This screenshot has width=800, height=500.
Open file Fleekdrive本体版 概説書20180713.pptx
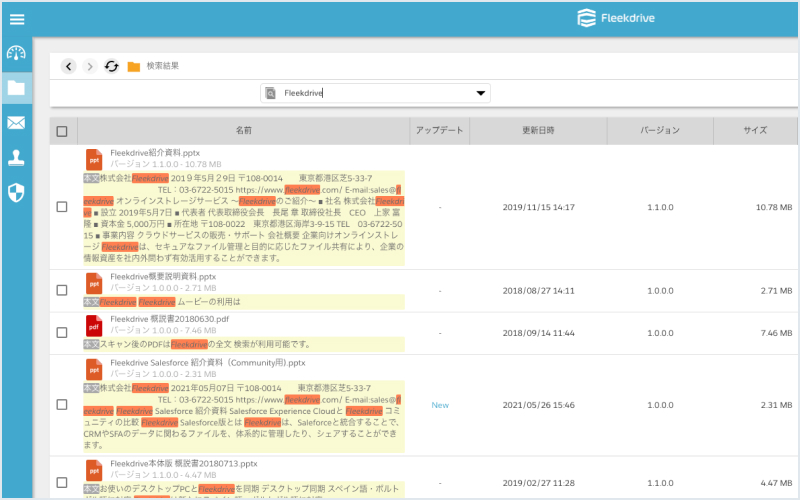[184, 464]
